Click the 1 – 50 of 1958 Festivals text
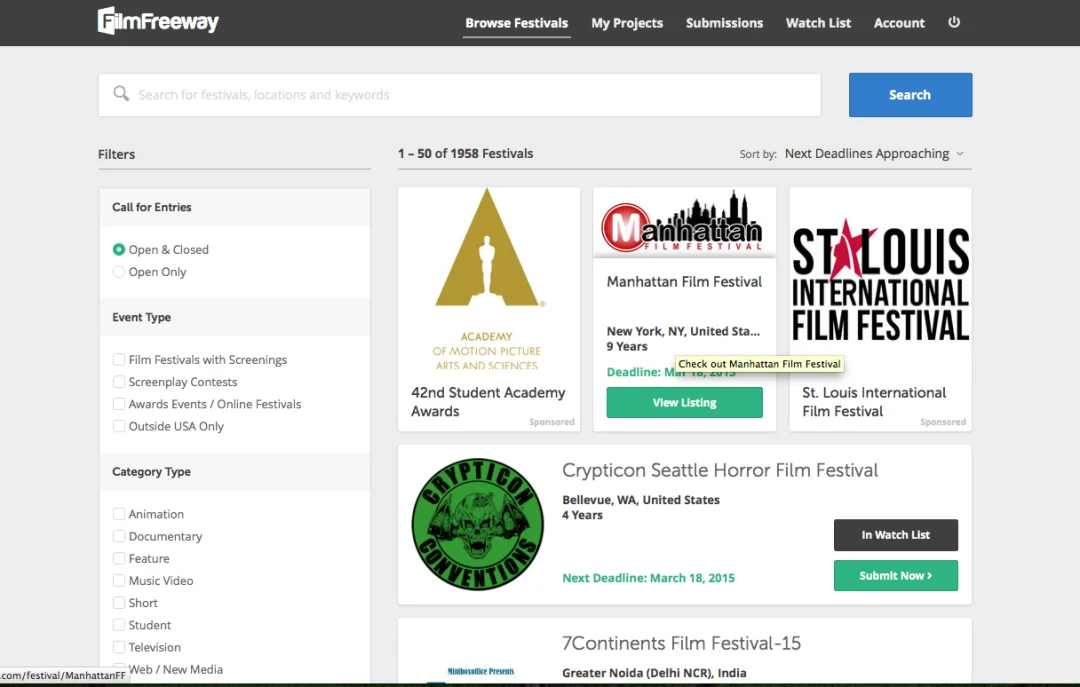Viewport: 1080px width, 687px height. 465,153
